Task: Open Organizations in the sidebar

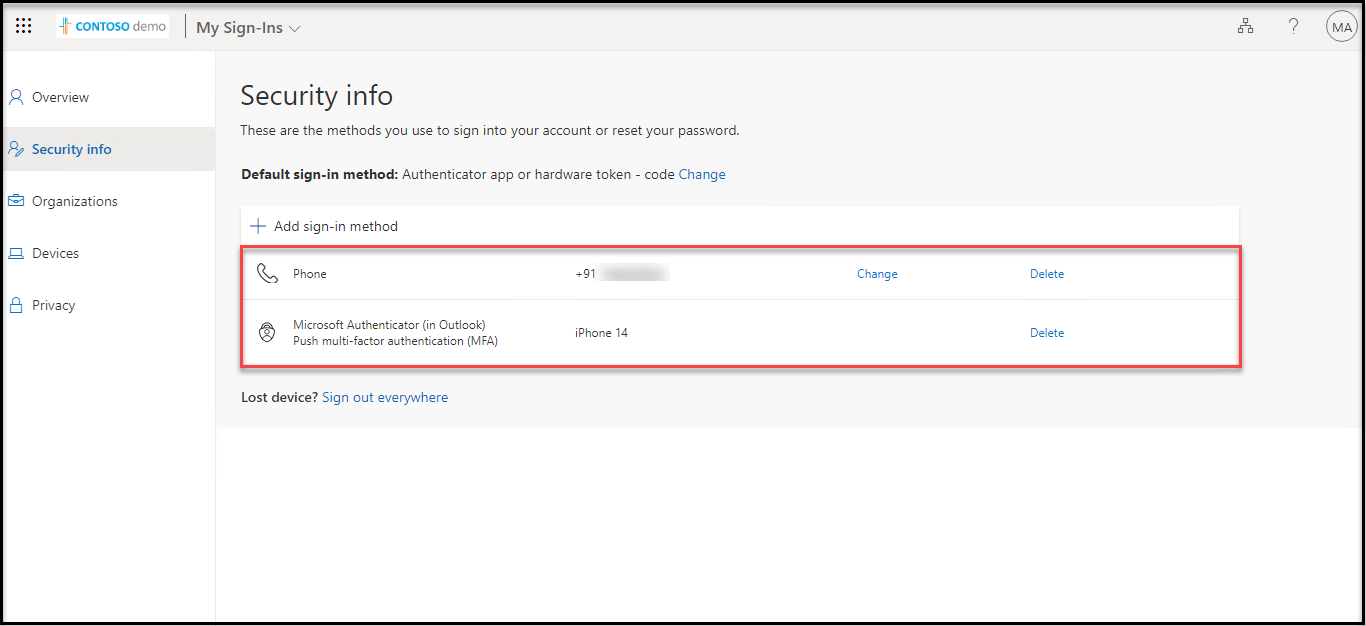Action: 74,201
